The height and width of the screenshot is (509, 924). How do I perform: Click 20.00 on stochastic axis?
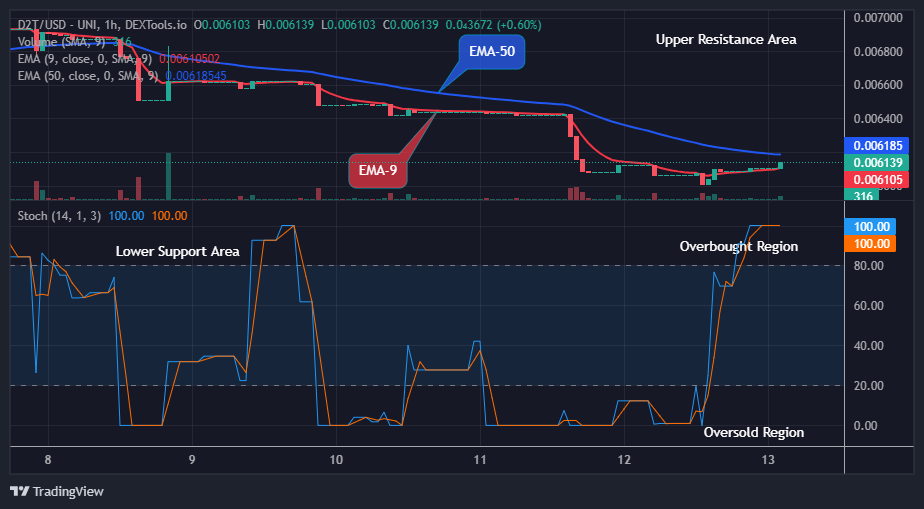[868, 385]
